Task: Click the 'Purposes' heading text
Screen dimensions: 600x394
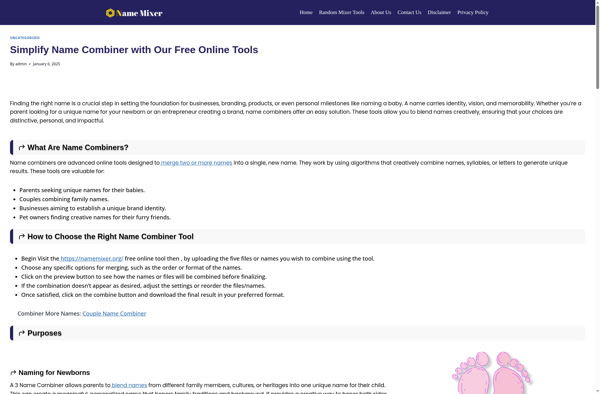Action: (44, 333)
